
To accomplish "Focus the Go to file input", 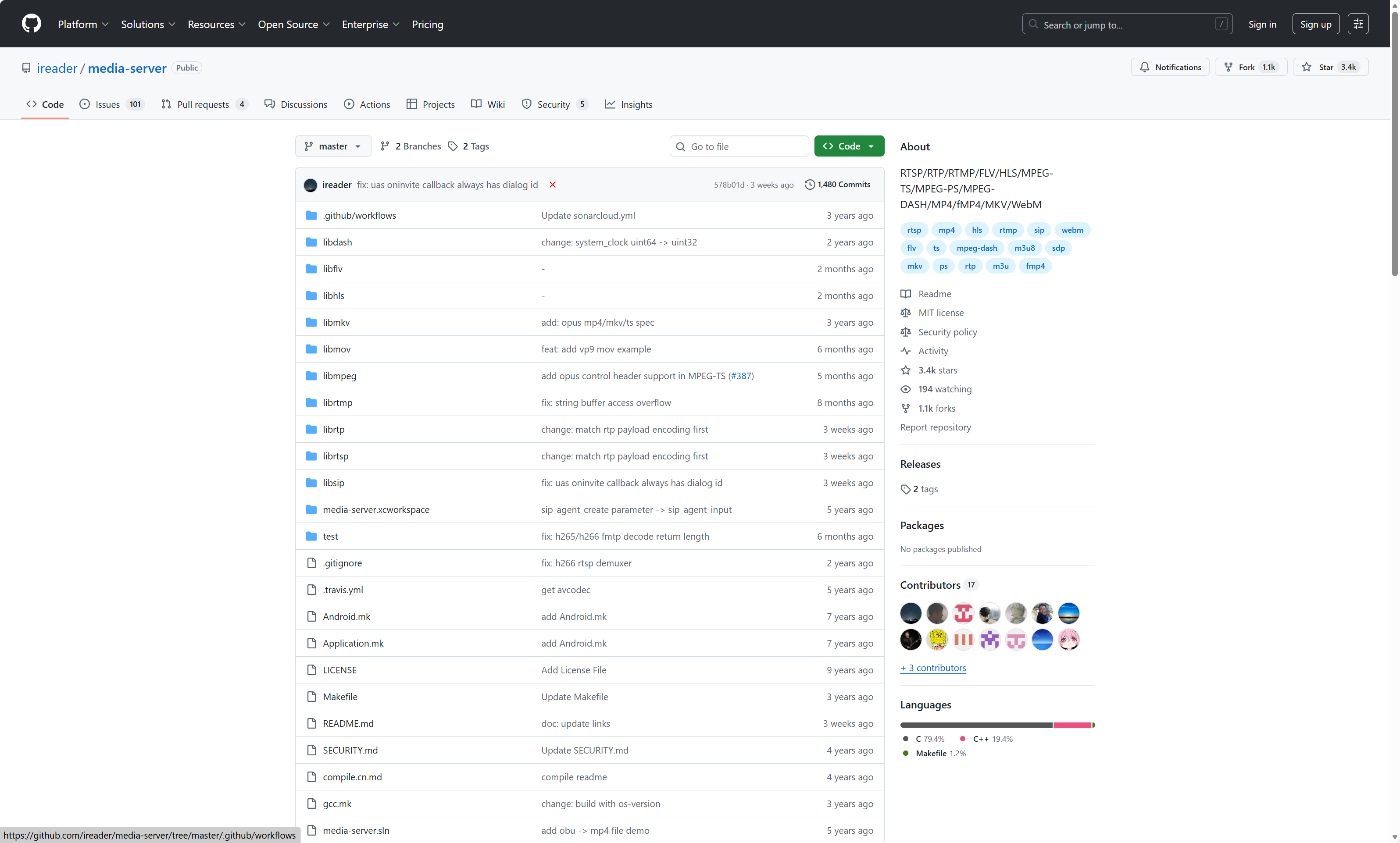I will [739, 146].
